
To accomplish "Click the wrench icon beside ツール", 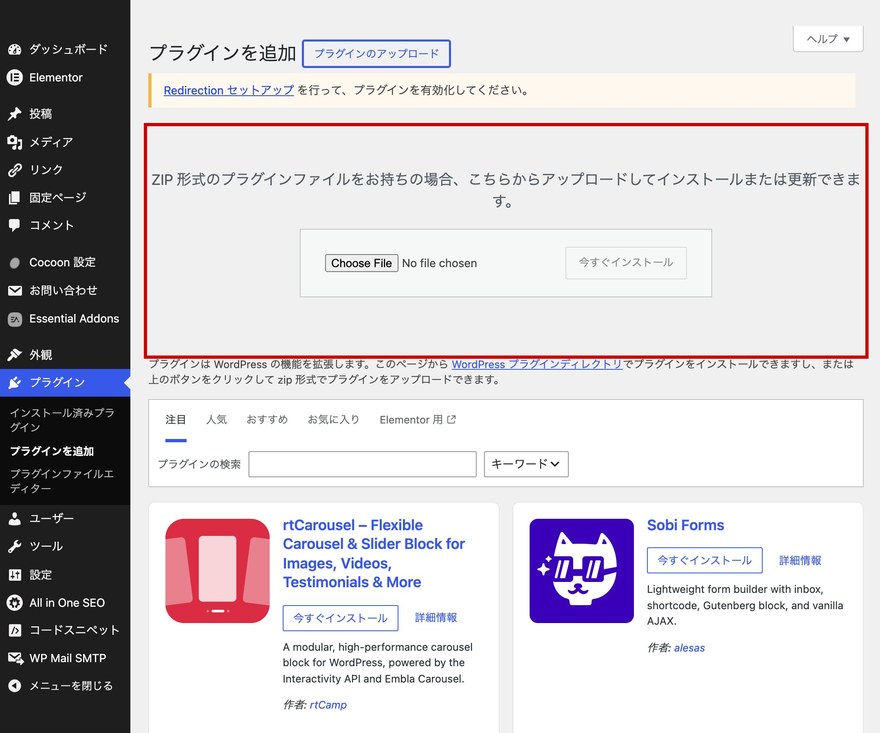I will click(x=15, y=547).
